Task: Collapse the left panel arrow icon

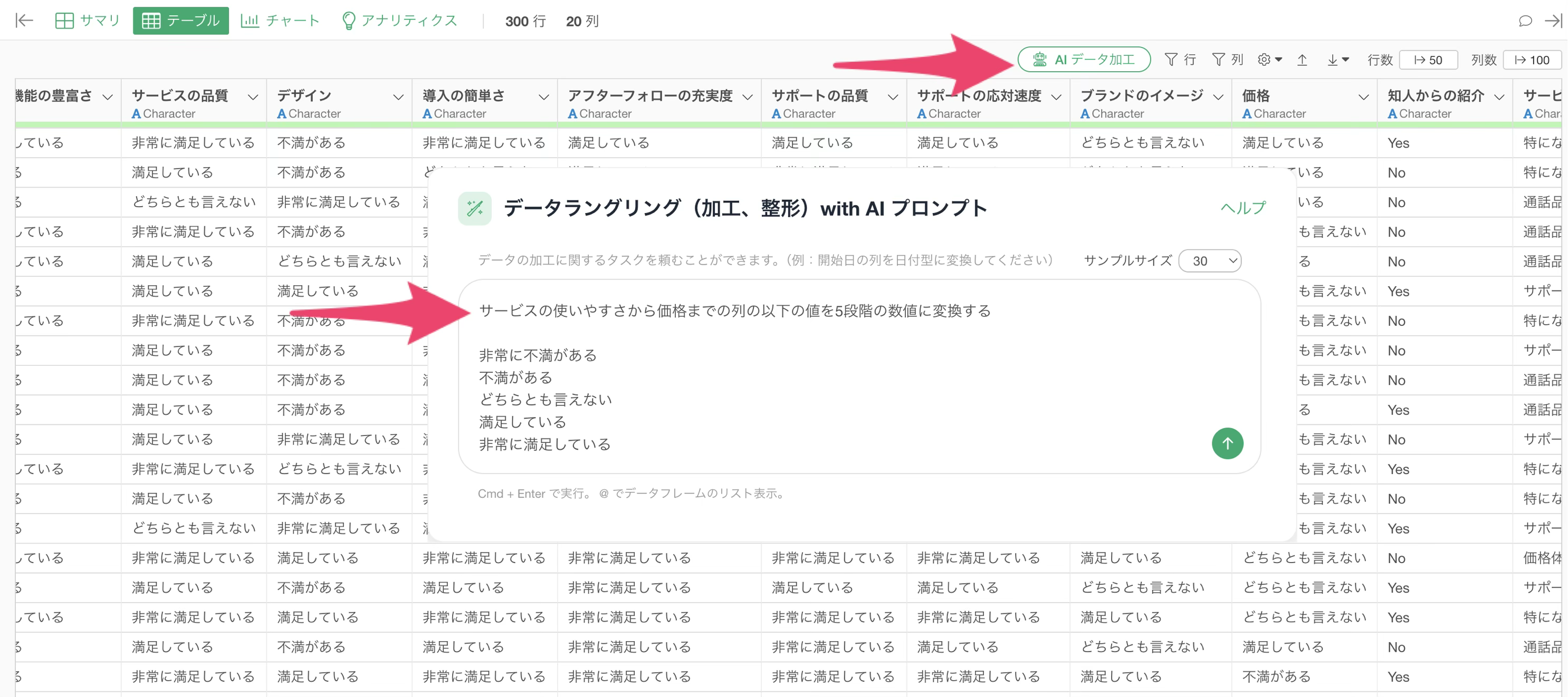Action: pos(24,21)
